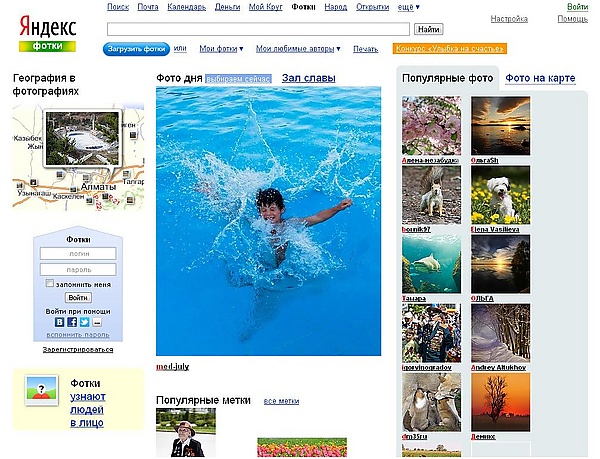Sign in with the VKontakte icon
Screen dimensions: 600x459
(59, 322)
